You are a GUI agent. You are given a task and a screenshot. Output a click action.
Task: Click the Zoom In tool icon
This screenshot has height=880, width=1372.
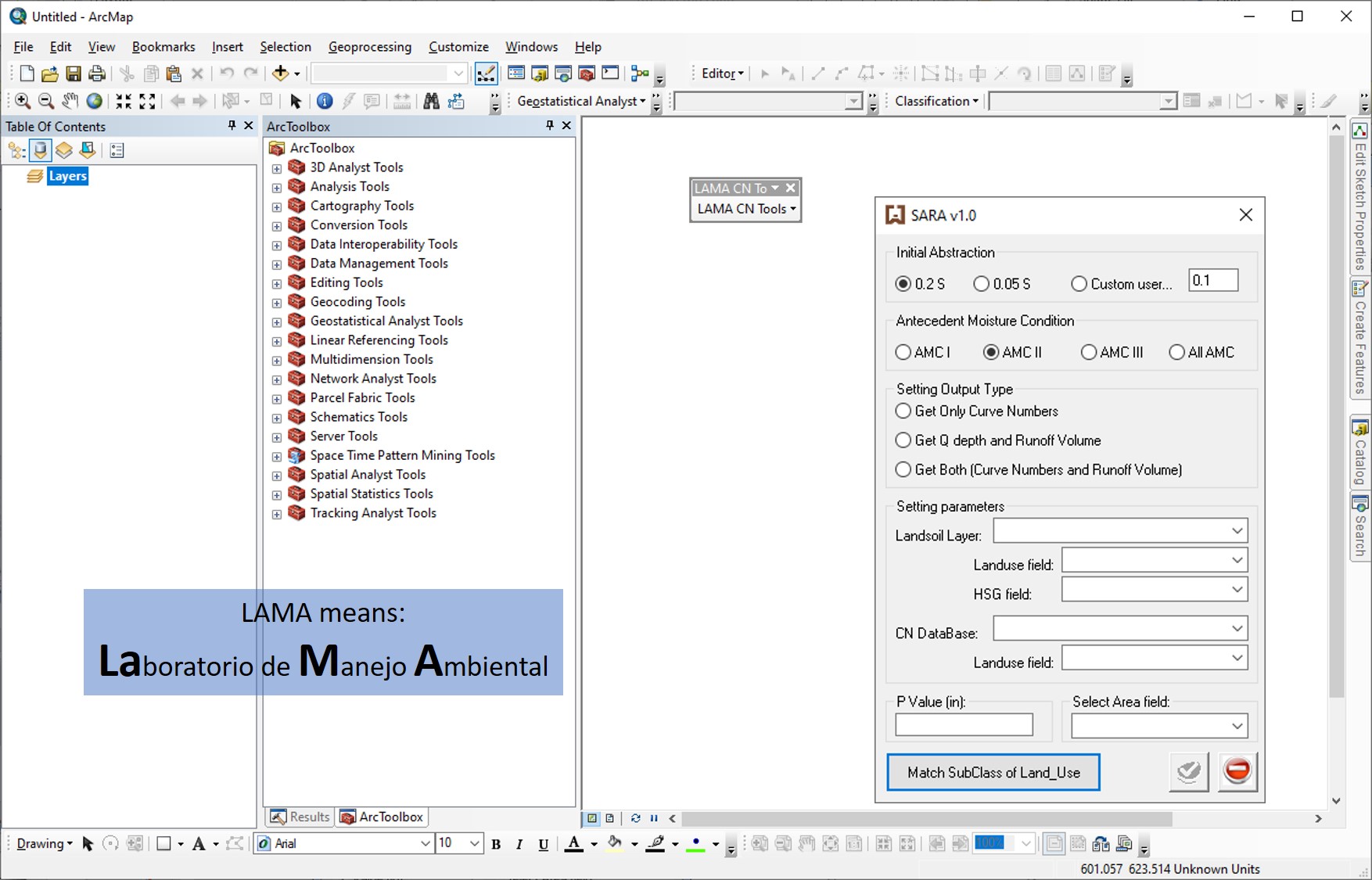[x=23, y=101]
